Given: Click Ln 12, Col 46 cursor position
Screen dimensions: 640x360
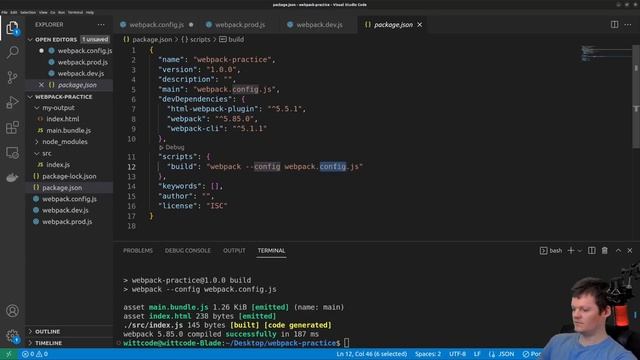Looking at the screenshot, I should pyautogui.click(x=371, y=354).
